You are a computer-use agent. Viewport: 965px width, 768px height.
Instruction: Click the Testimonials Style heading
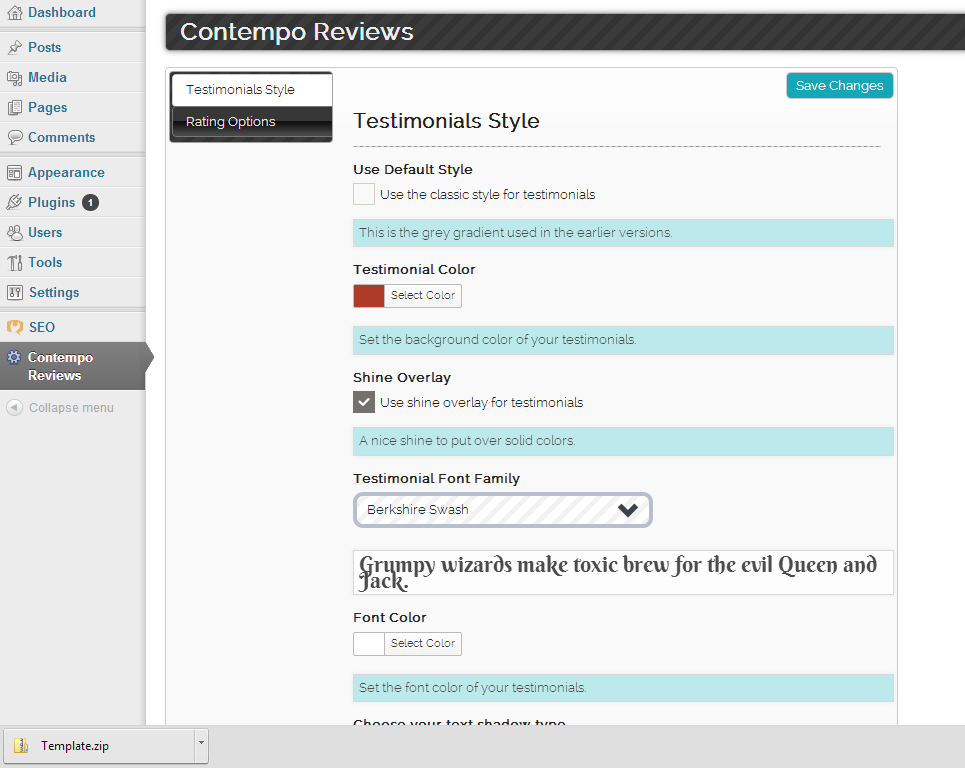point(446,121)
